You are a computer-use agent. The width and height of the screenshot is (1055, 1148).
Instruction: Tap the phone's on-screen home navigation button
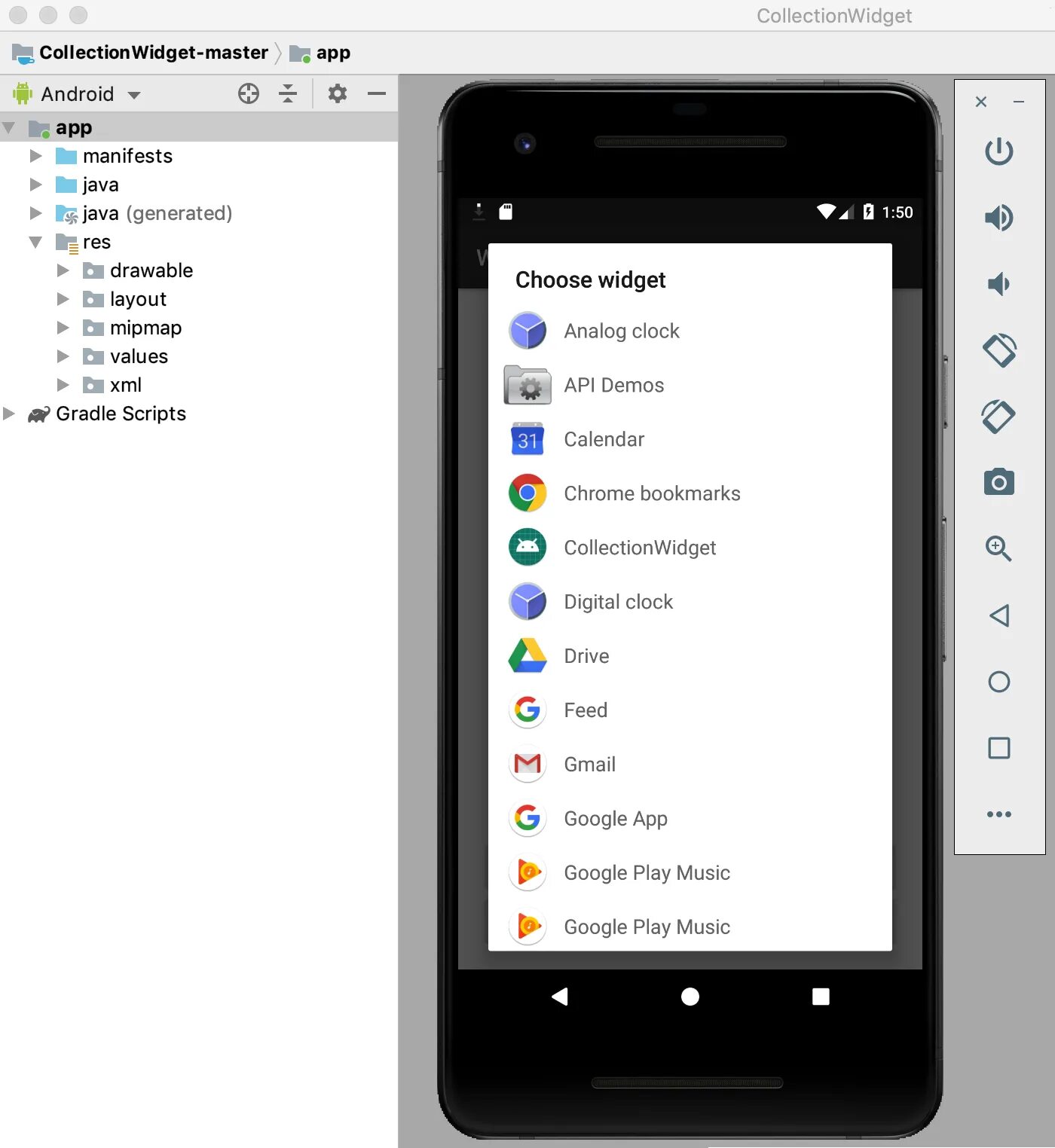(690, 997)
